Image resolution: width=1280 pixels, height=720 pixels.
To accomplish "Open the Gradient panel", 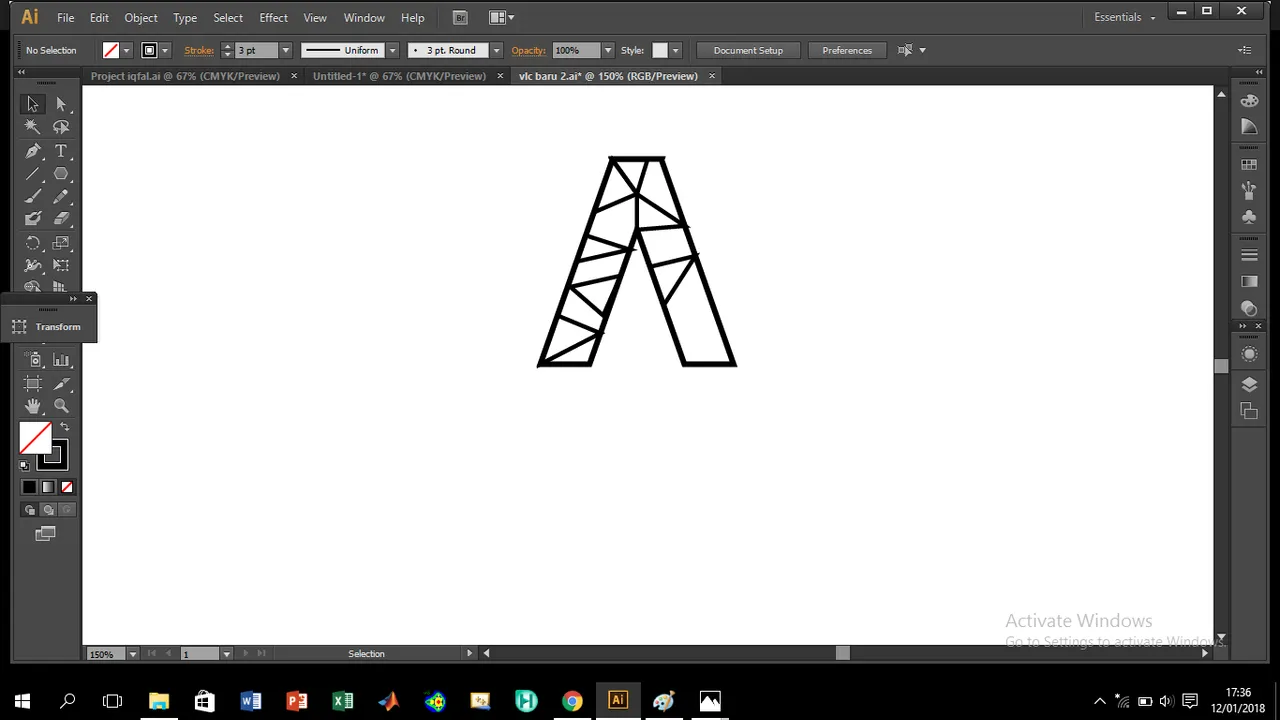I will pos(1249,282).
